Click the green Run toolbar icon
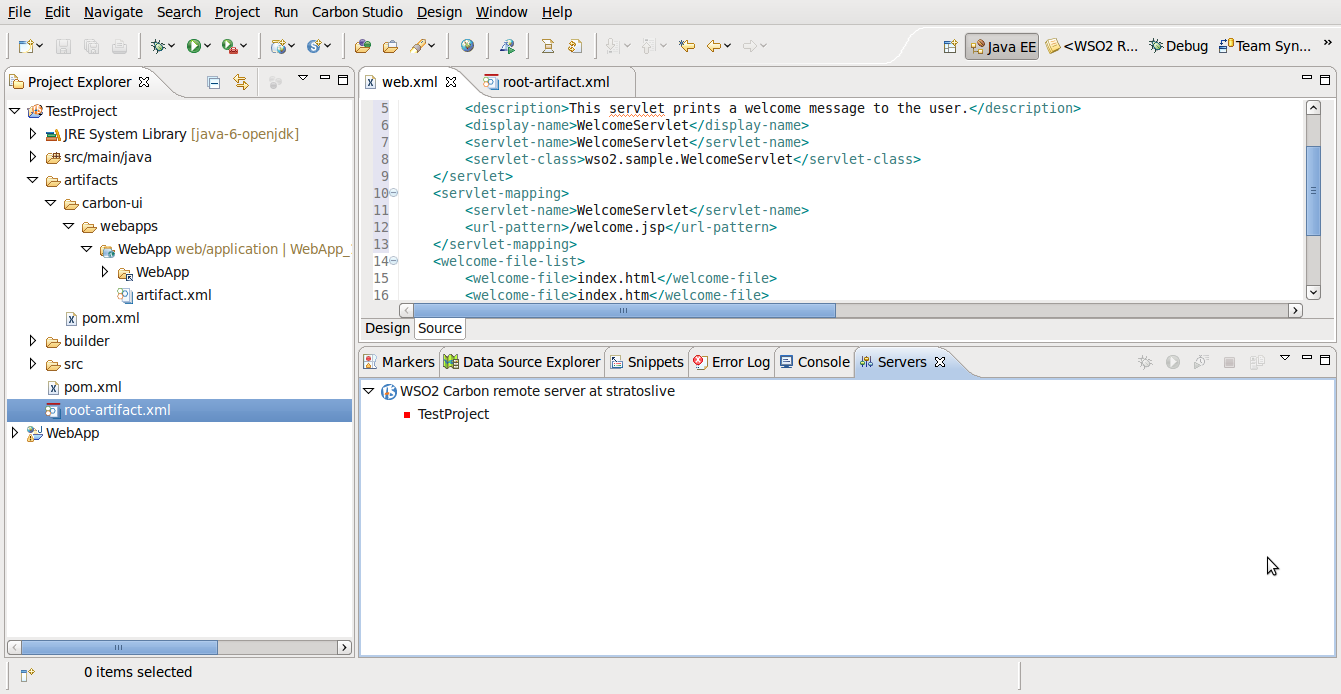 193,46
